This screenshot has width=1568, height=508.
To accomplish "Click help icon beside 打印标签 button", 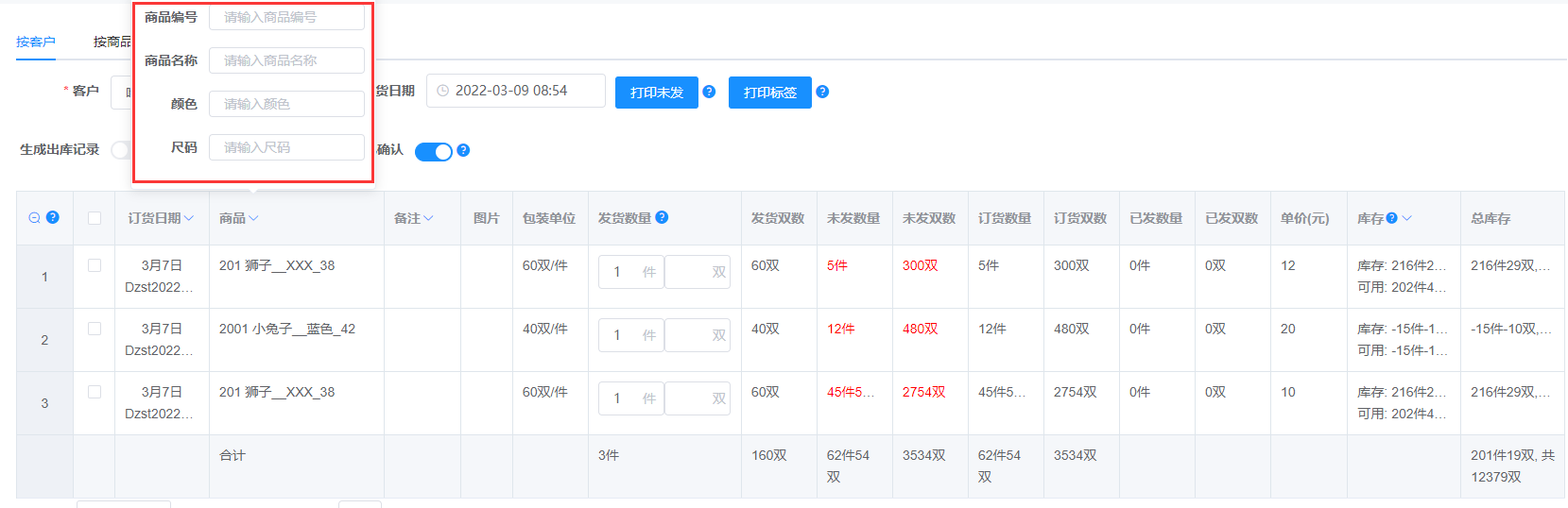I will [822, 92].
